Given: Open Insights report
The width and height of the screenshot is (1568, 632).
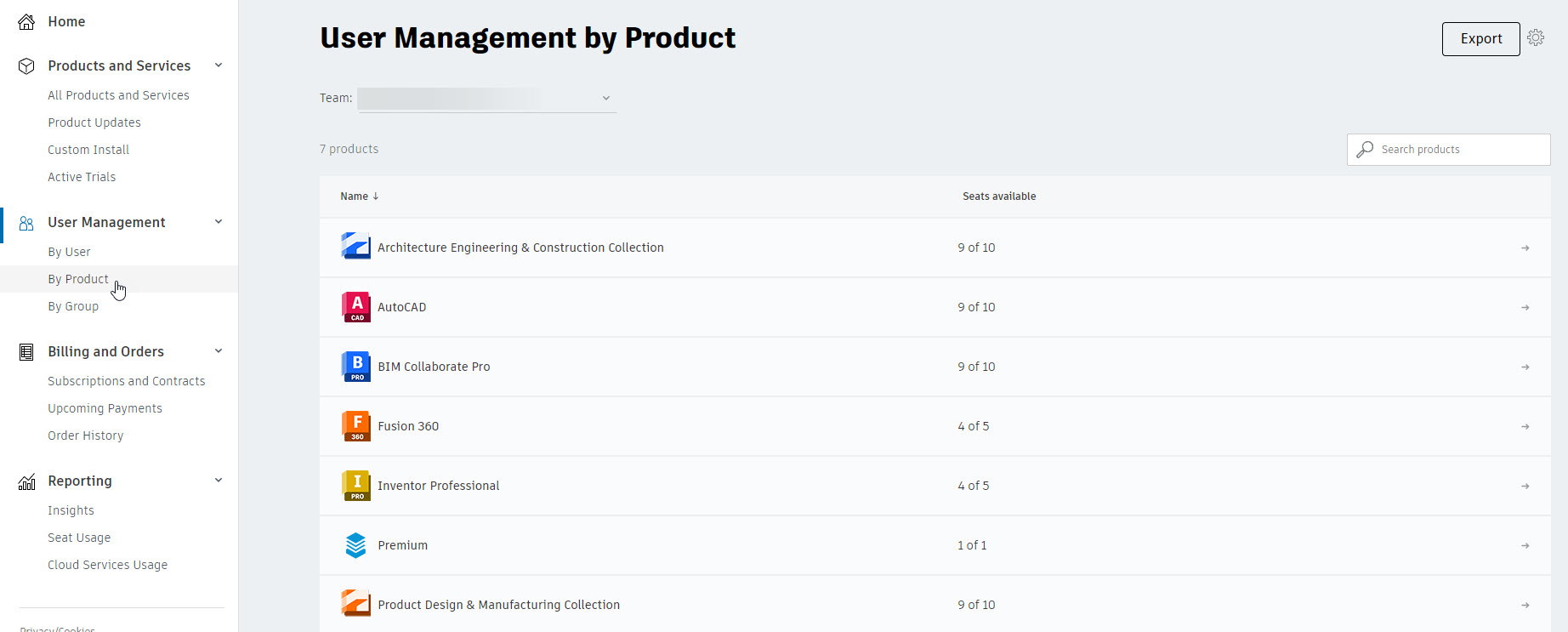Looking at the screenshot, I should 71,510.
